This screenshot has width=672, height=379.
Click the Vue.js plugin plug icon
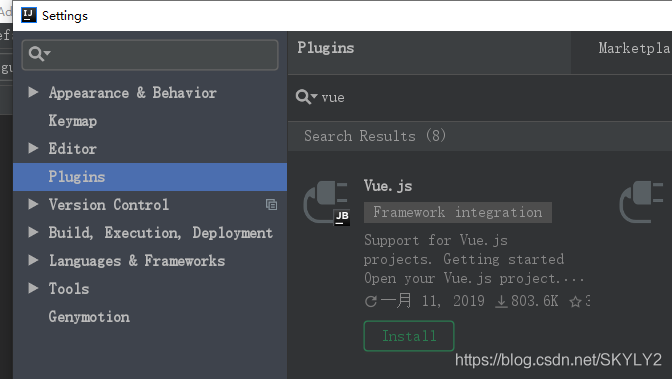coord(327,203)
